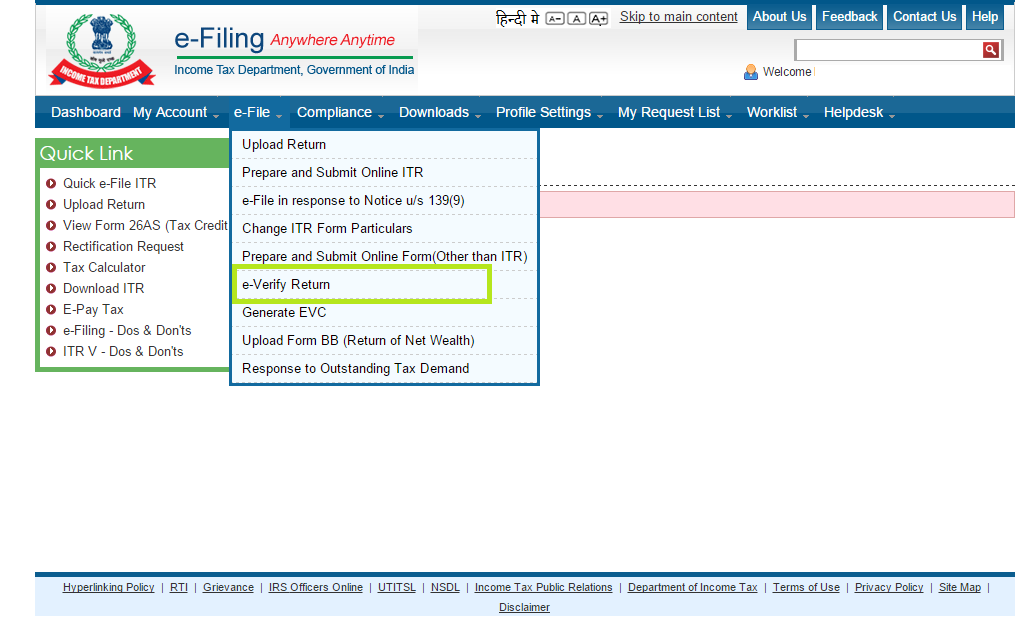Open IRS Officers Online footer link
1029x620 pixels.
(316, 588)
